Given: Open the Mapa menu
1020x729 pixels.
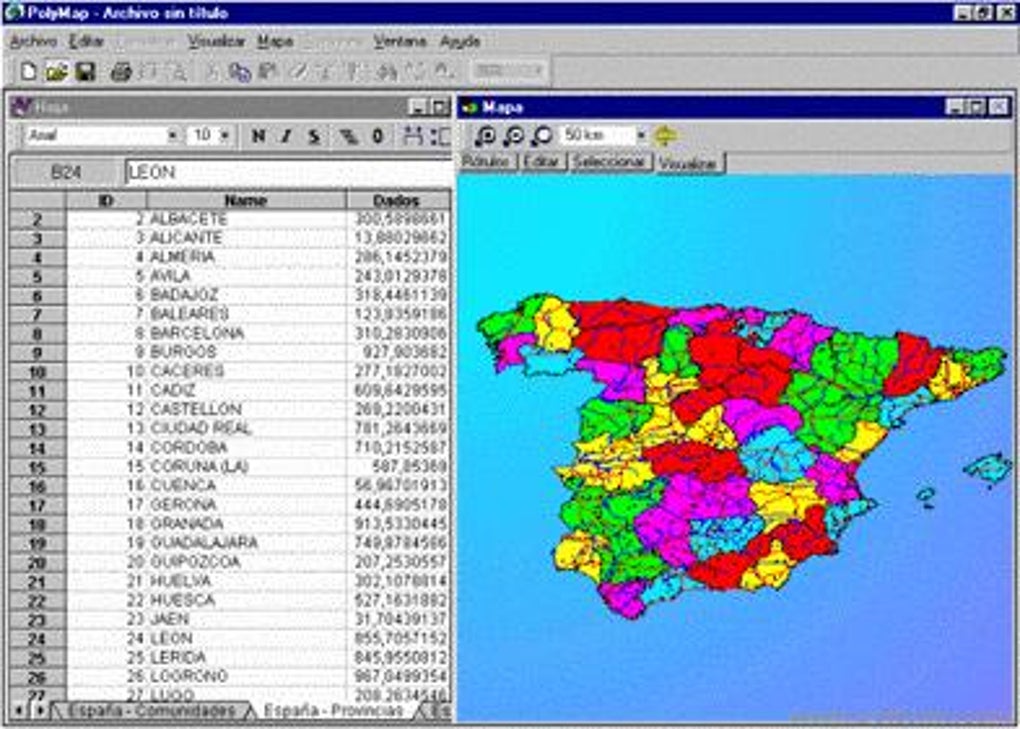Looking at the screenshot, I should click(274, 43).
